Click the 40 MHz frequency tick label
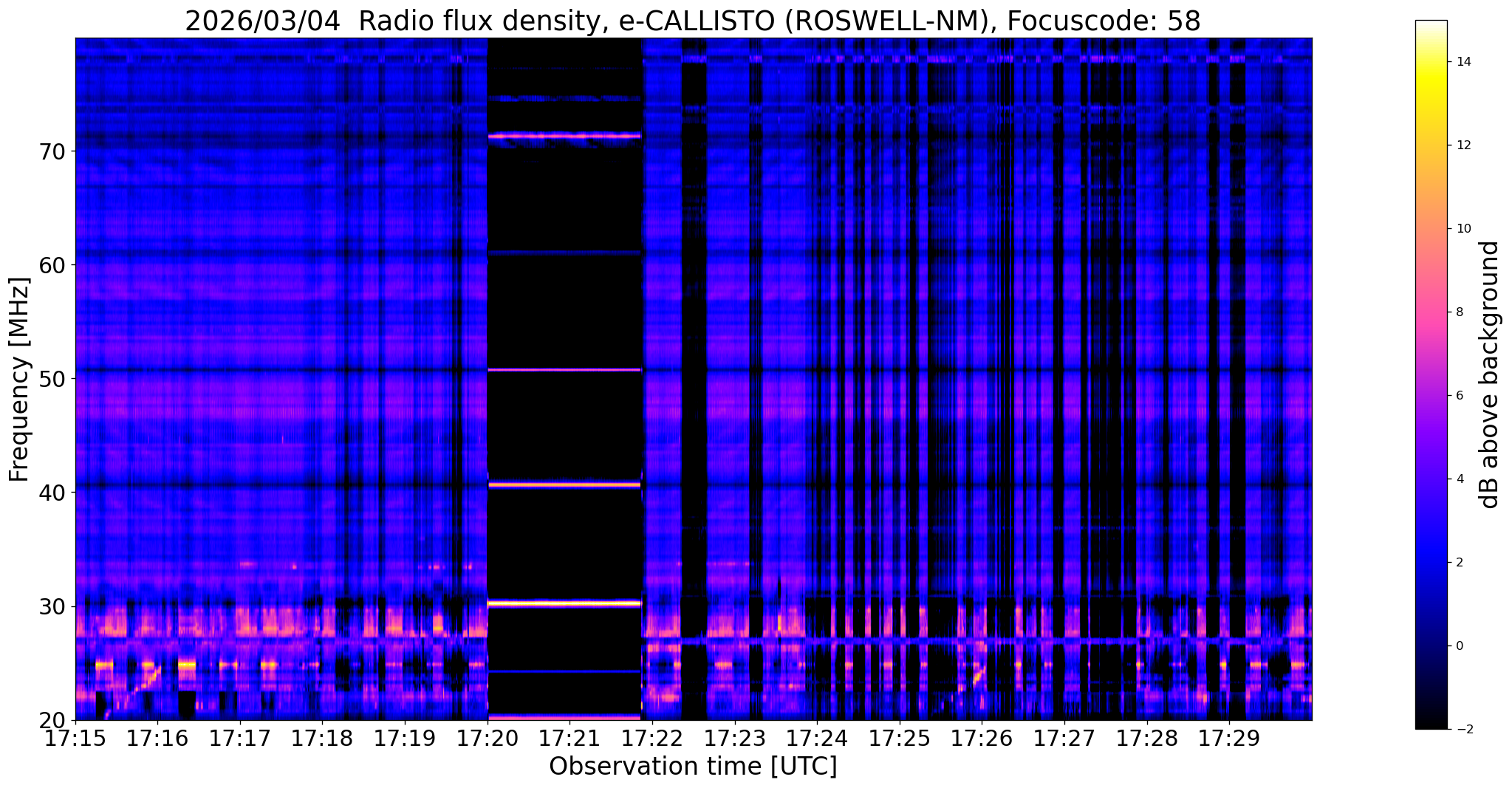 point(52,493)
